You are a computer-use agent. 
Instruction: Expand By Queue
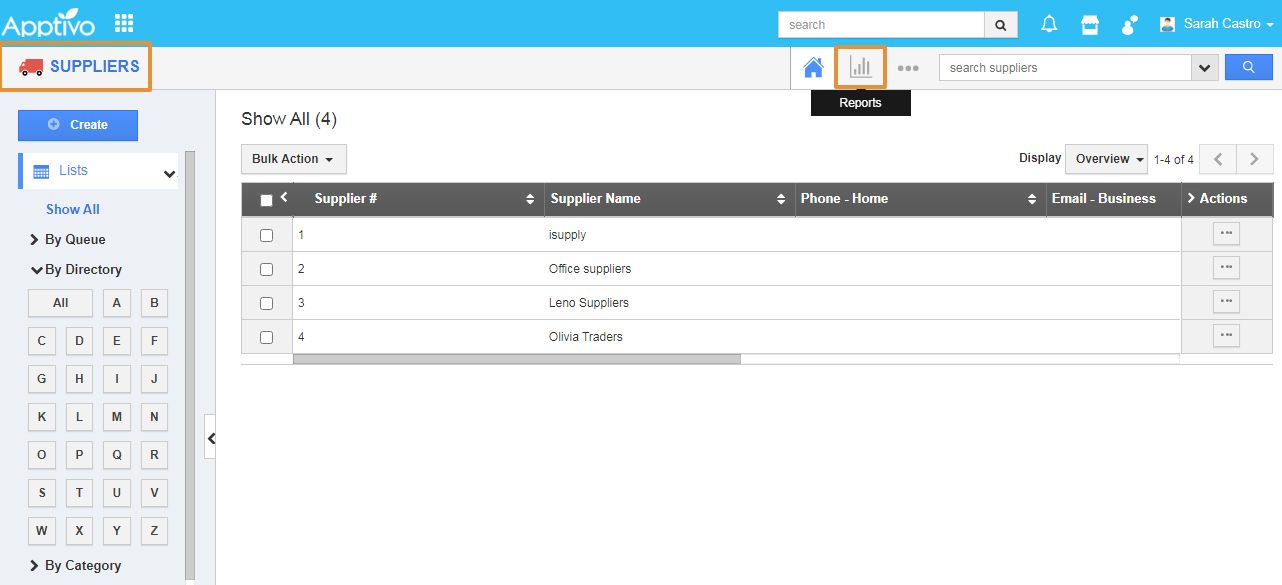click(67, 239)
